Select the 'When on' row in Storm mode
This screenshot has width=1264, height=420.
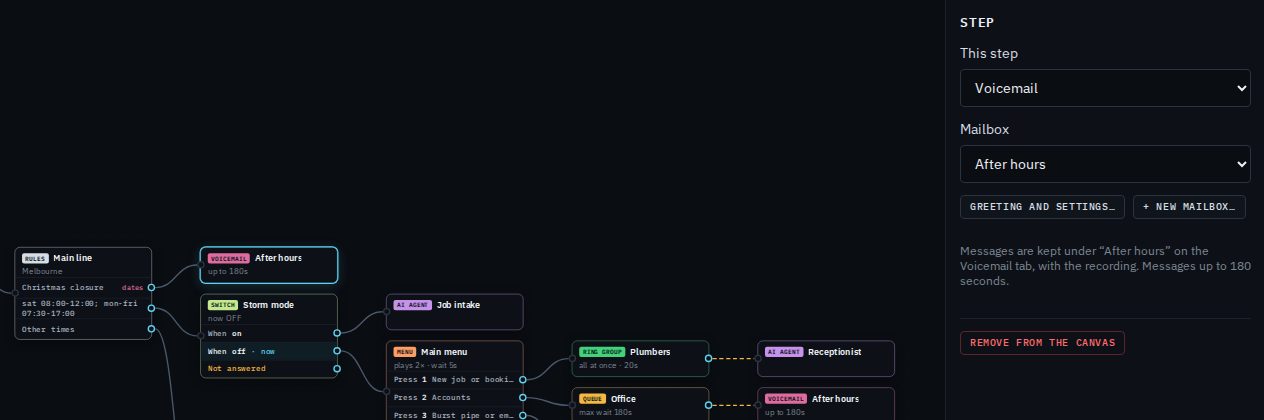click(x=269, y=333)
